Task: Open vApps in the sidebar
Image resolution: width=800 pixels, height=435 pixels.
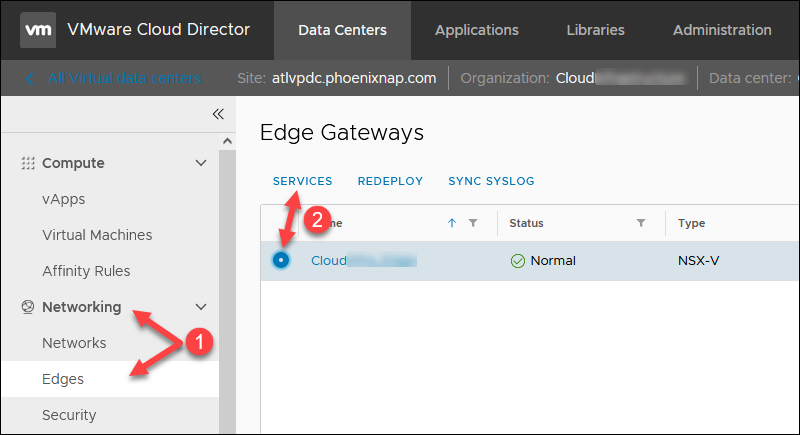Action: click(64, 199)
